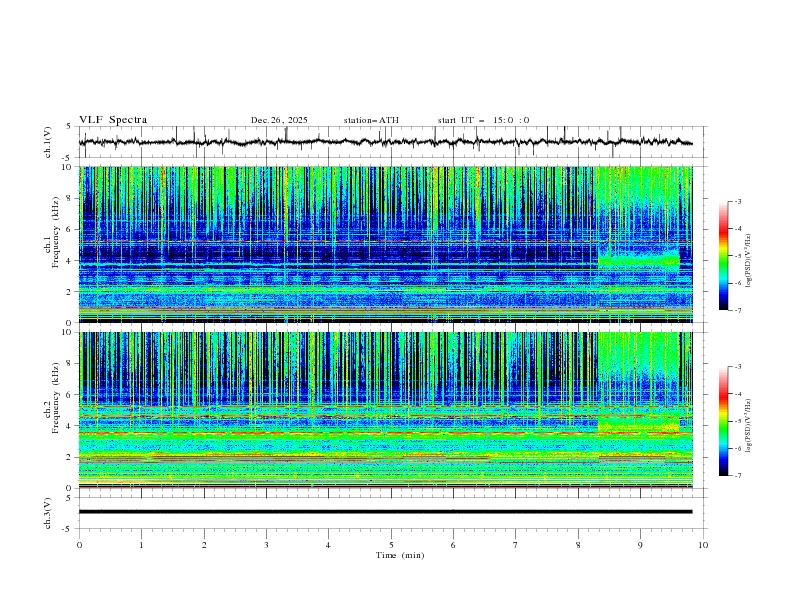Click time axis tick label "6"
Screen dimensions: 792x612
point(453,545)
